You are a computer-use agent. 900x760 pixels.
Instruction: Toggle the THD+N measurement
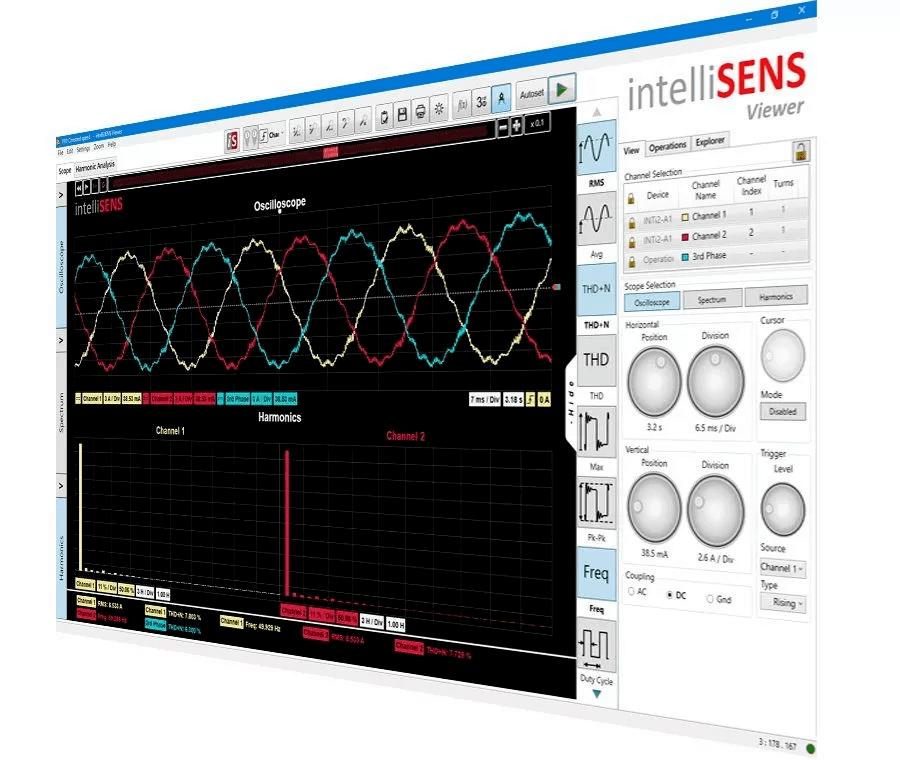pos(597,289)
